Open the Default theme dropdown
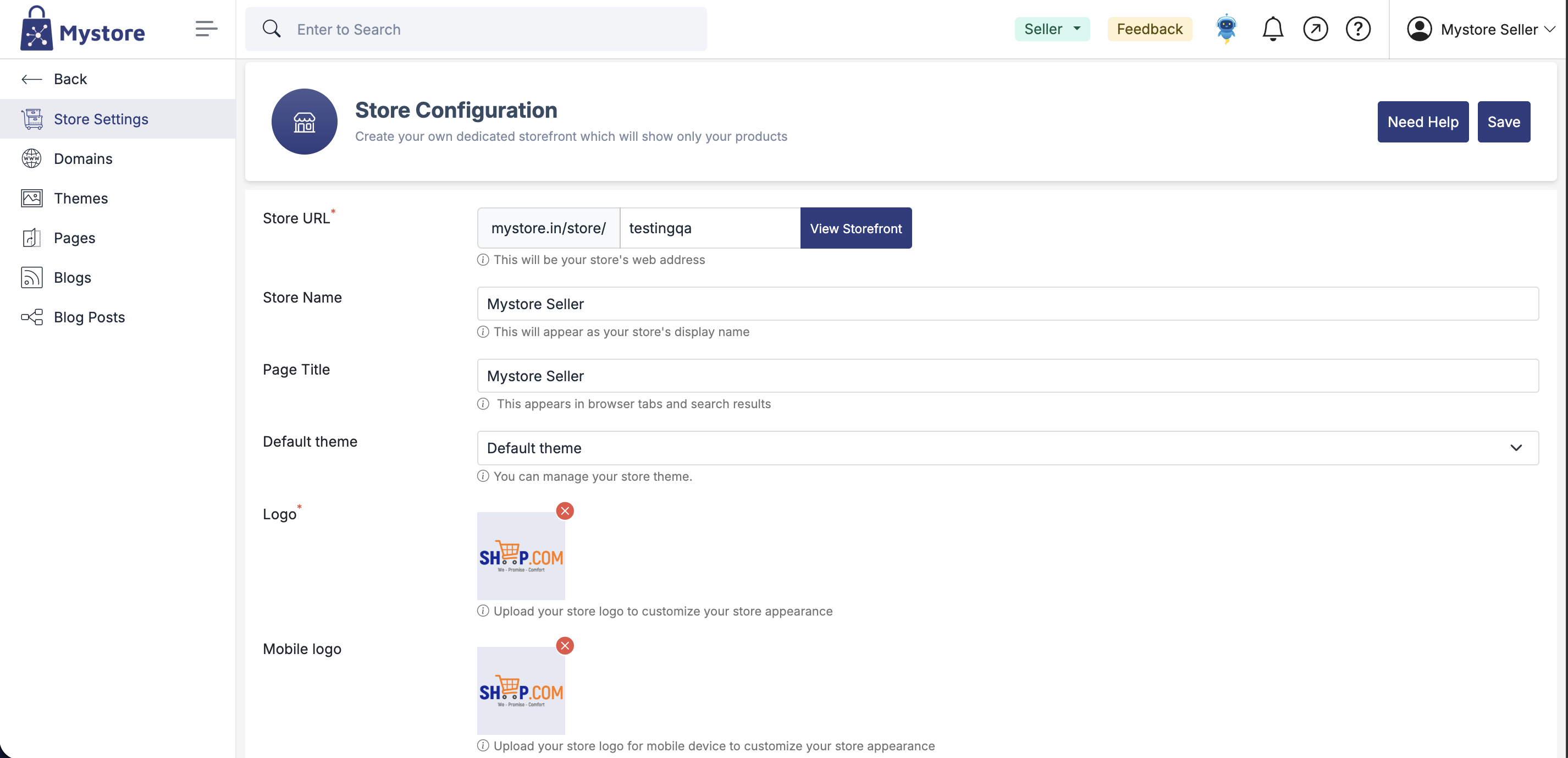Image resolution: width=1568 pixels, height=758 pixels. click(1007, 448)
